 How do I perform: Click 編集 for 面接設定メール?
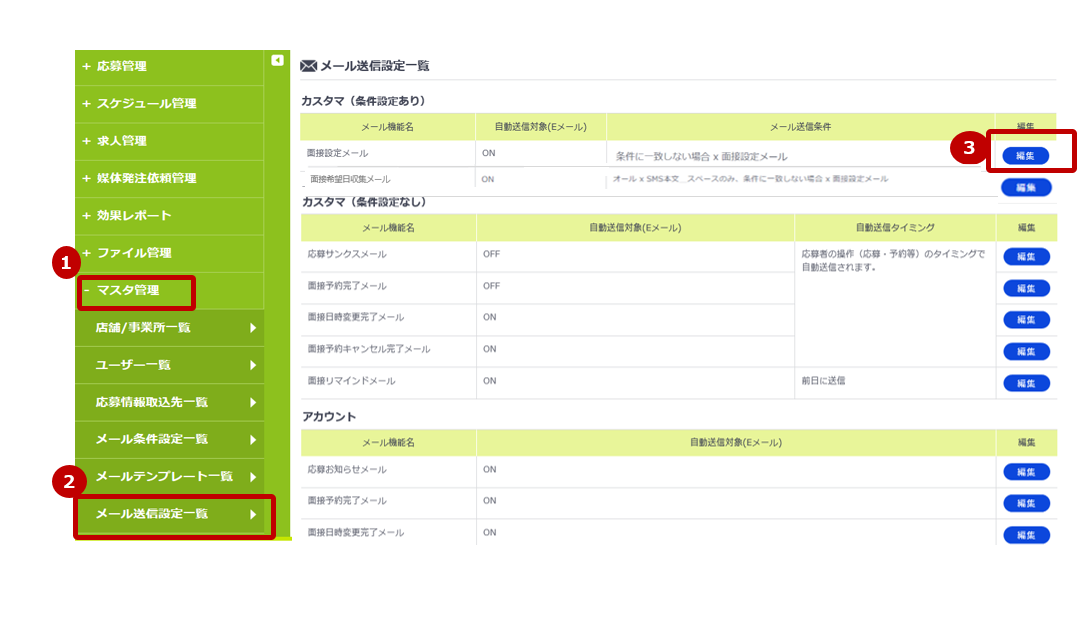(1026, 155)
